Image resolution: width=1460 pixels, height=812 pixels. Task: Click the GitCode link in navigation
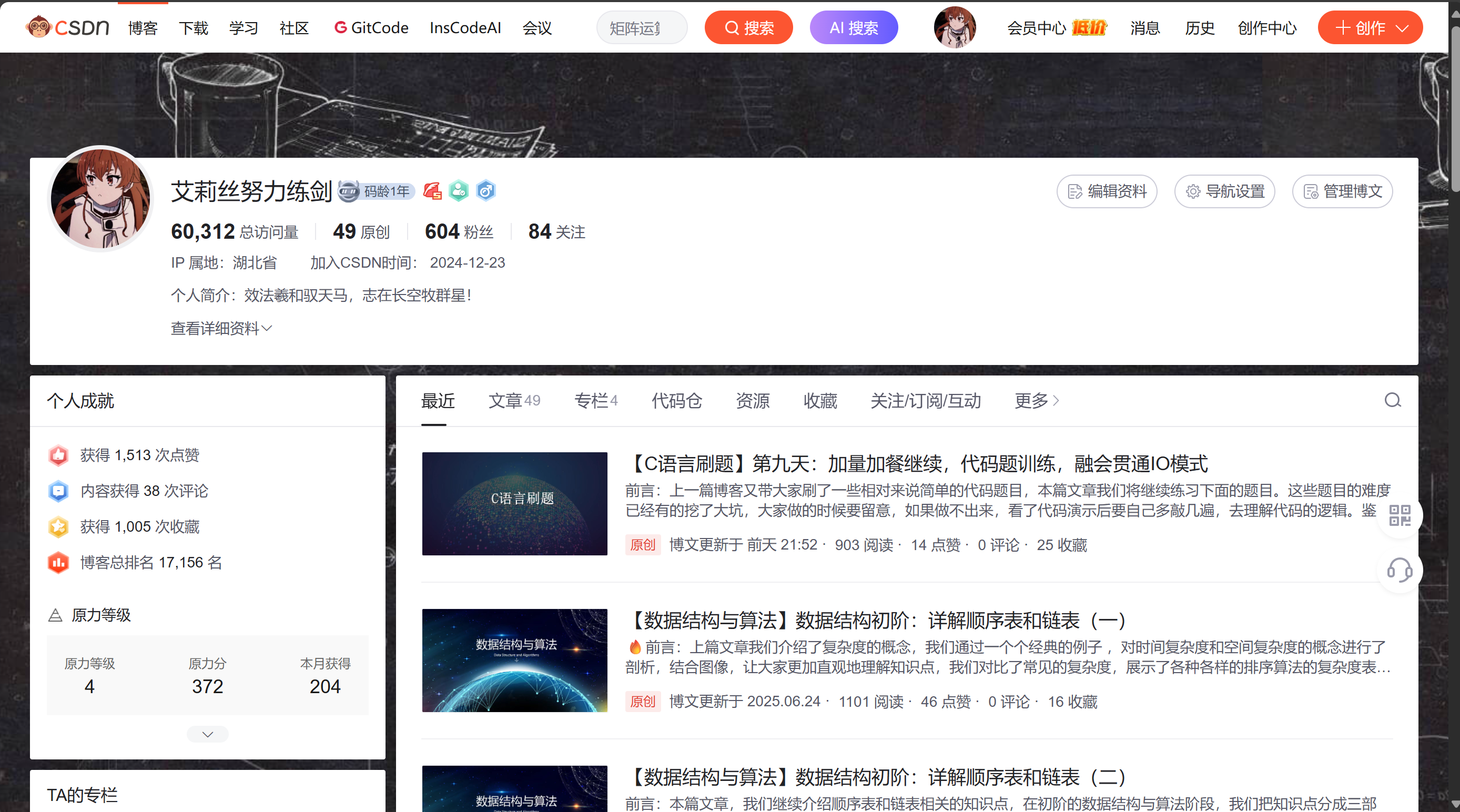coord(371,27)
